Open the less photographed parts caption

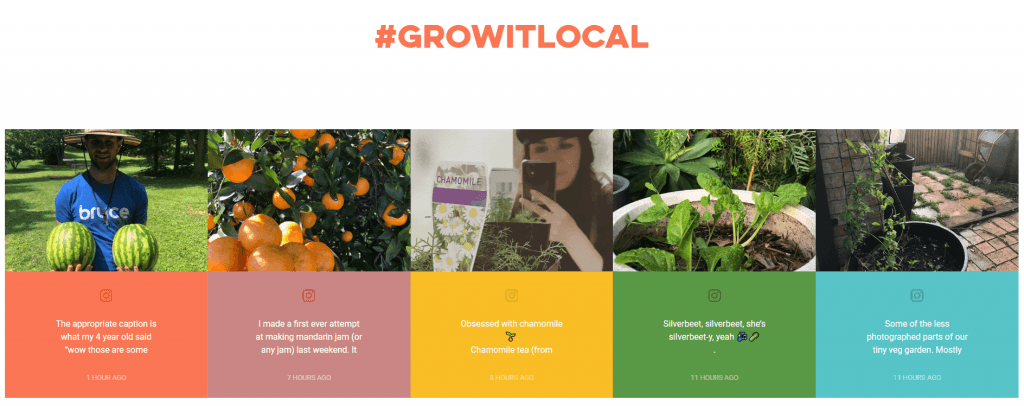pos(917,337)
